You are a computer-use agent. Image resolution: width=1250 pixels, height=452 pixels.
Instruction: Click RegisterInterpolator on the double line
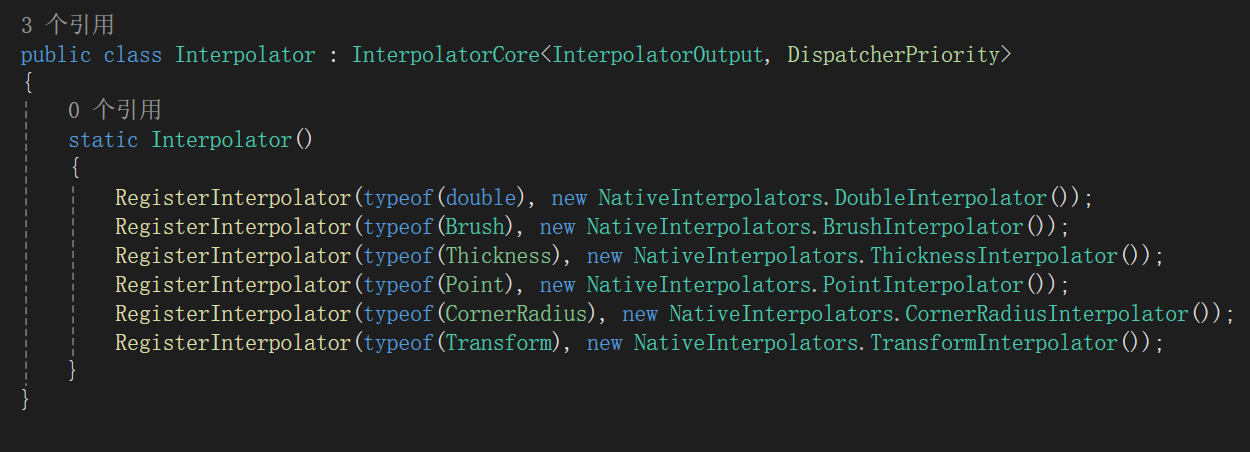233,198
